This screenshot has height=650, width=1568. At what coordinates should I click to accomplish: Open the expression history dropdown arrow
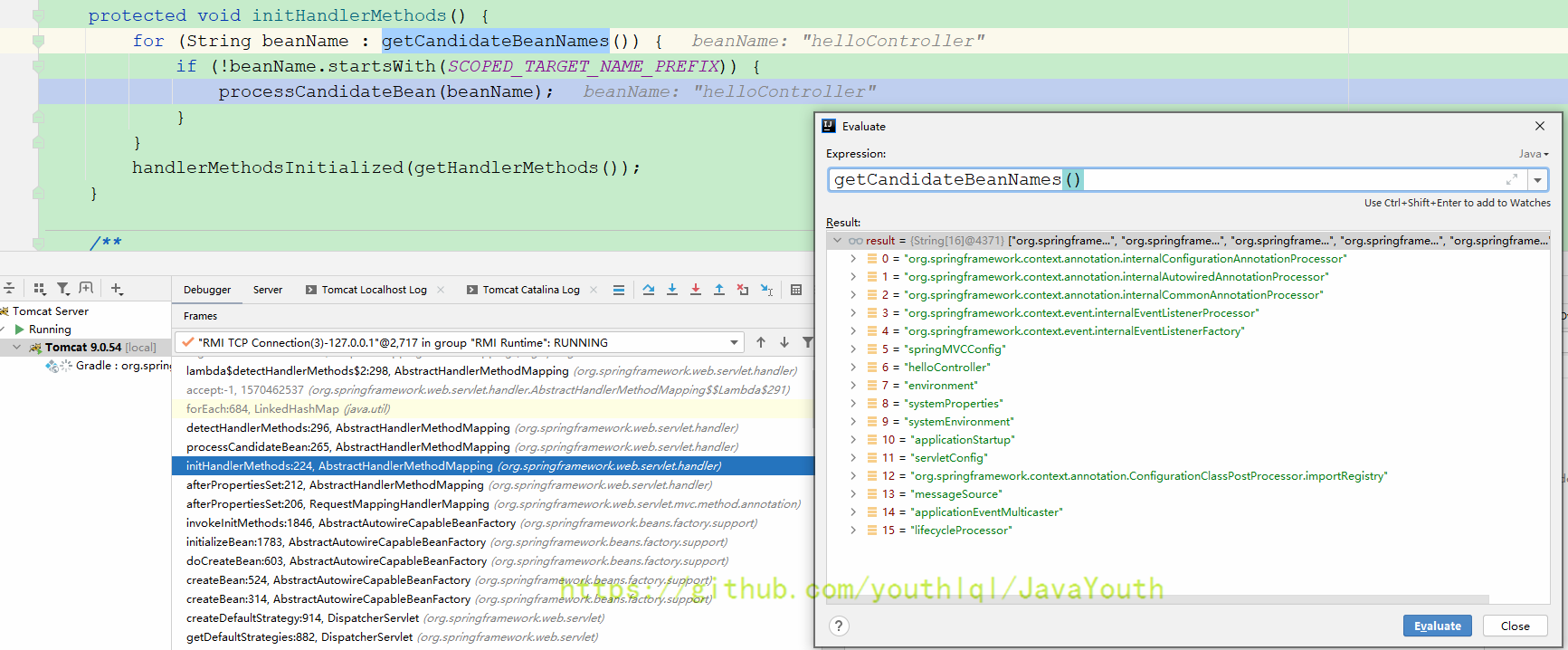[1537, 179]
